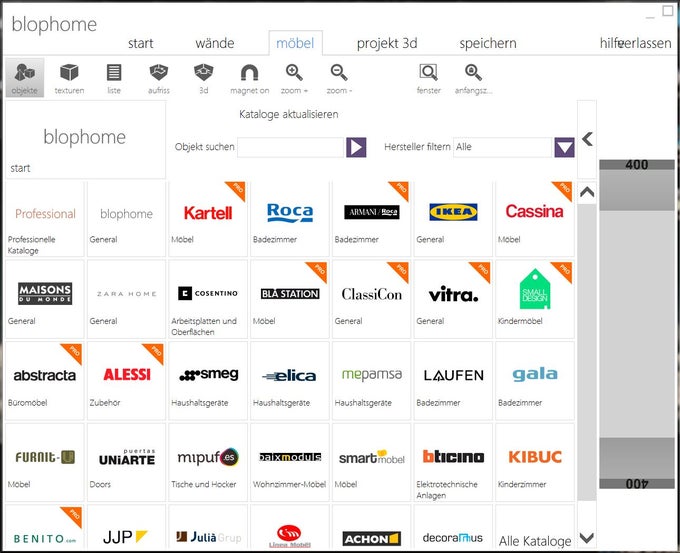This screenshot has width=680, height=553.
Task: Open the projekt 3d tab
Action: tap(387, 43)
